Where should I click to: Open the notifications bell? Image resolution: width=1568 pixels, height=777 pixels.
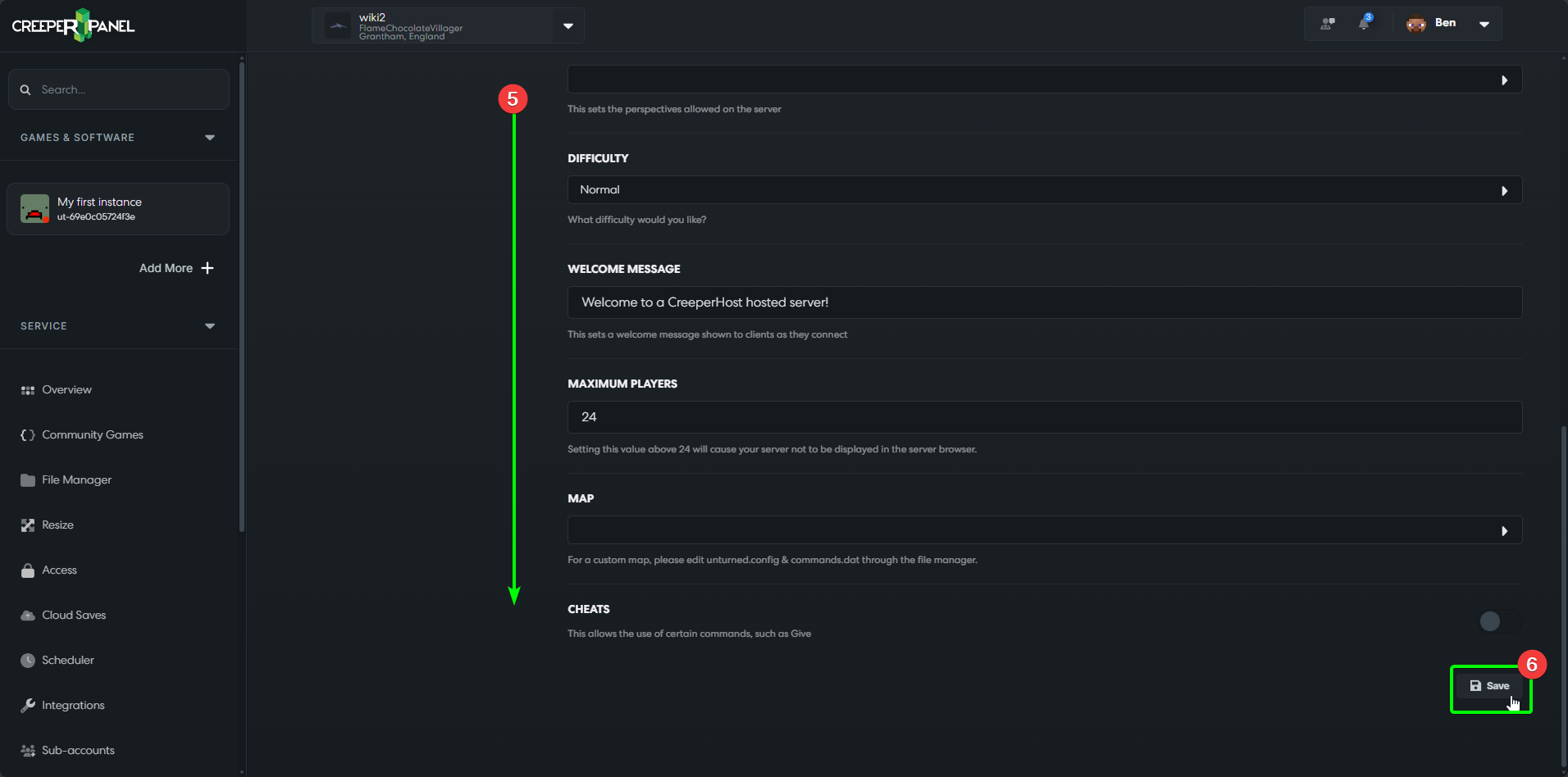[x=1364, y=24]
